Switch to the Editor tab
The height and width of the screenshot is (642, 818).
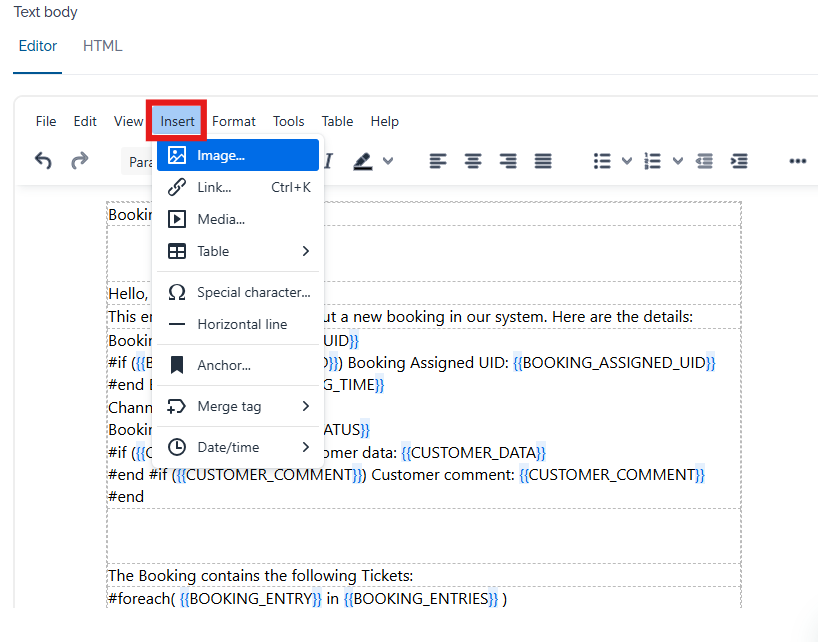click(x=38, y=46)
